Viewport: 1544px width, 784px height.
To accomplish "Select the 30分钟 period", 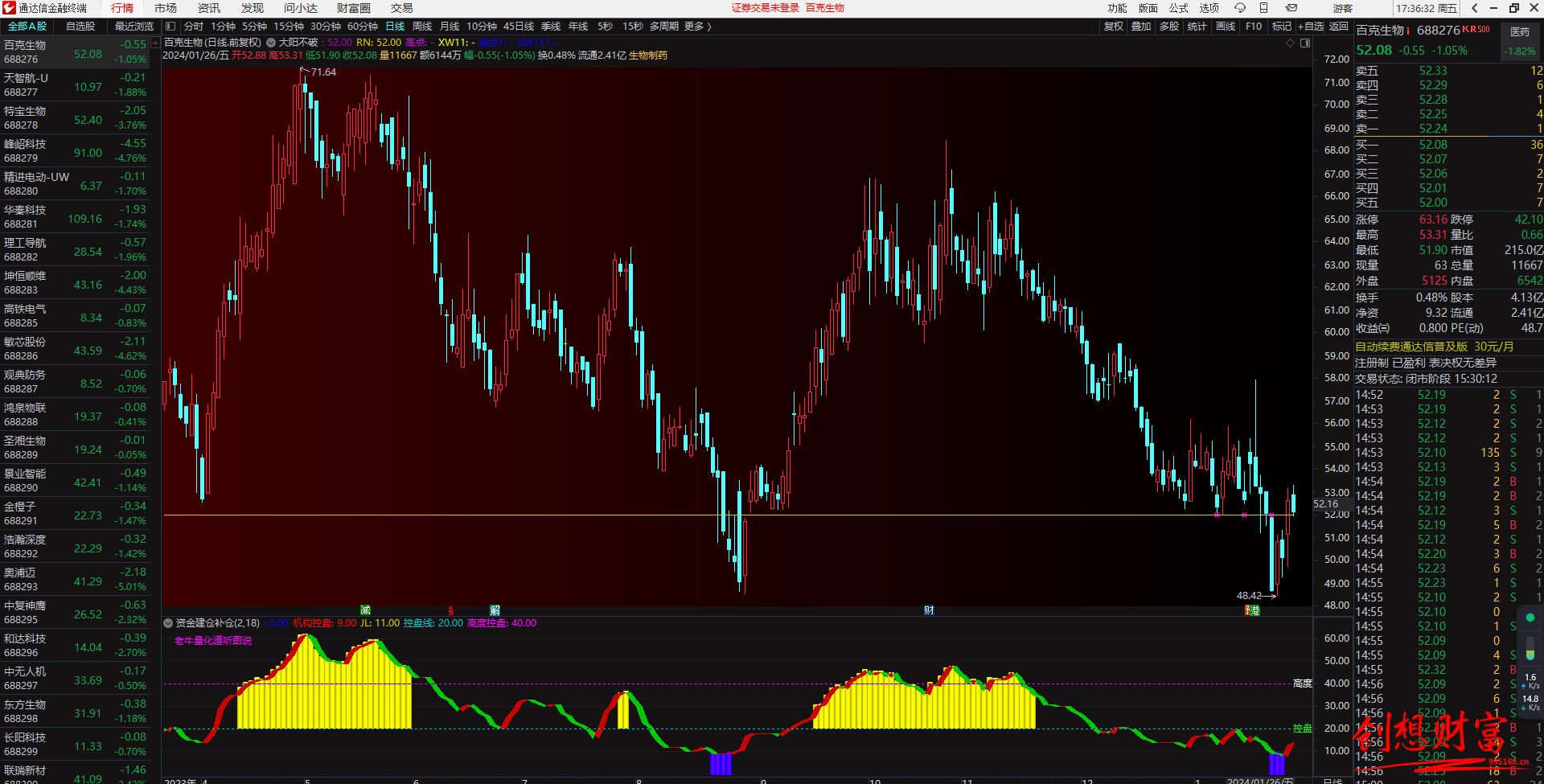I will [326, 27].
